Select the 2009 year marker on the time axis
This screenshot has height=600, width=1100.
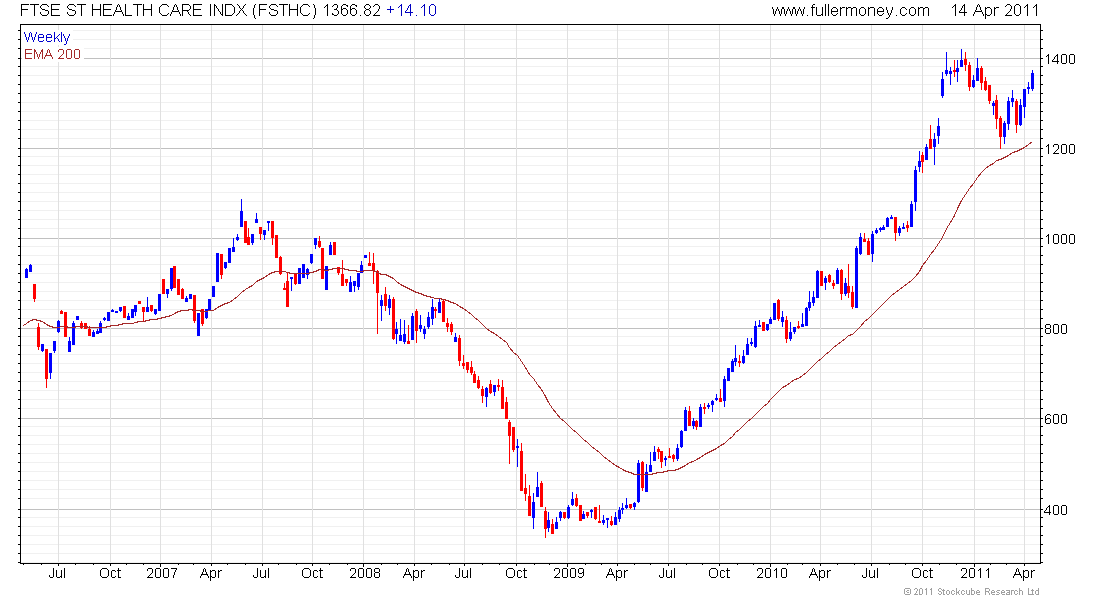pos(568,574)
